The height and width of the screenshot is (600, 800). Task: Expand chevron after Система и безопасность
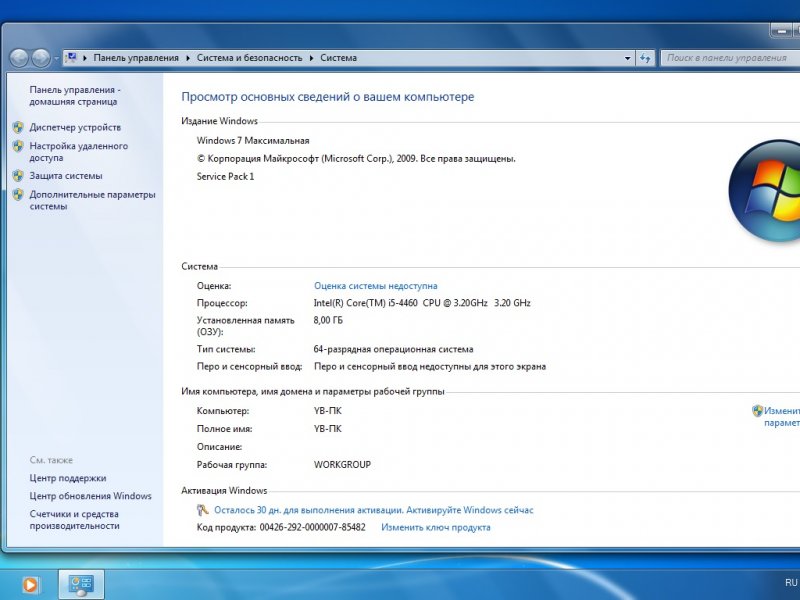click(311, 58)
